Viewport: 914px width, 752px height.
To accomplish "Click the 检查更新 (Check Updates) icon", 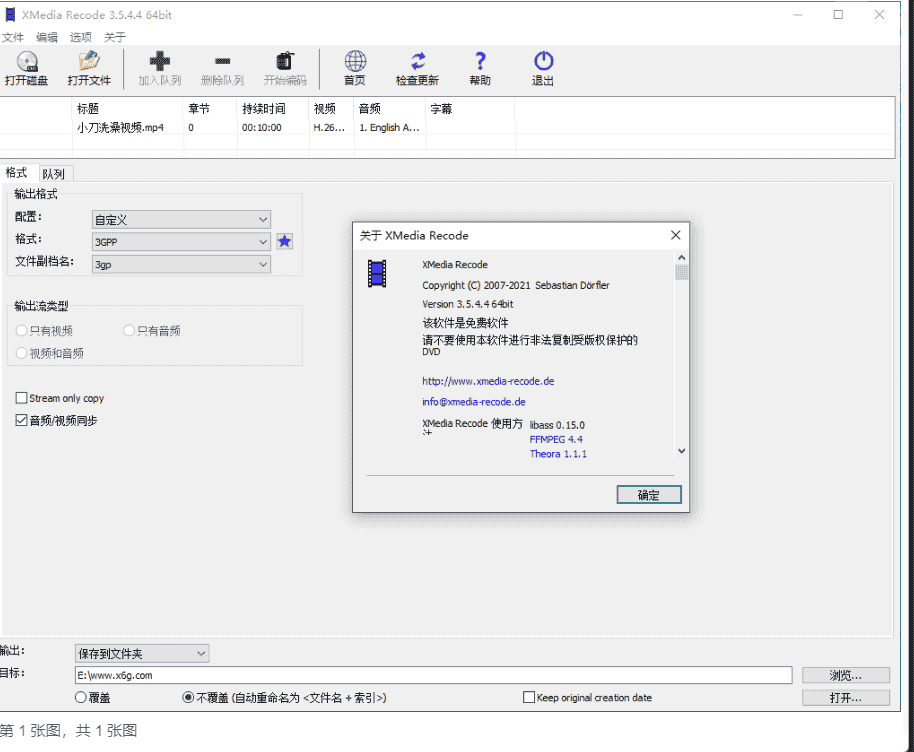I will coord(417,62).
